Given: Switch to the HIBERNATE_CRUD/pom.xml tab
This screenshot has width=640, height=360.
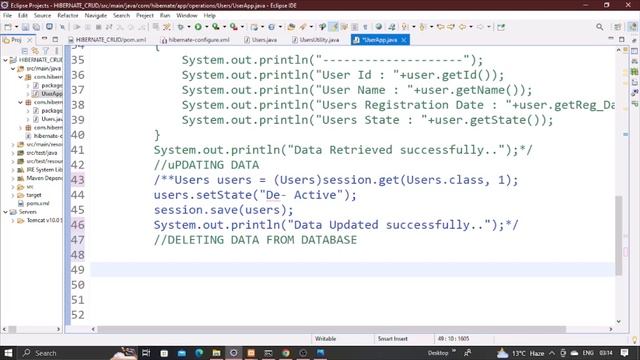Looking at the screenshot, I should tap(107, 40).
